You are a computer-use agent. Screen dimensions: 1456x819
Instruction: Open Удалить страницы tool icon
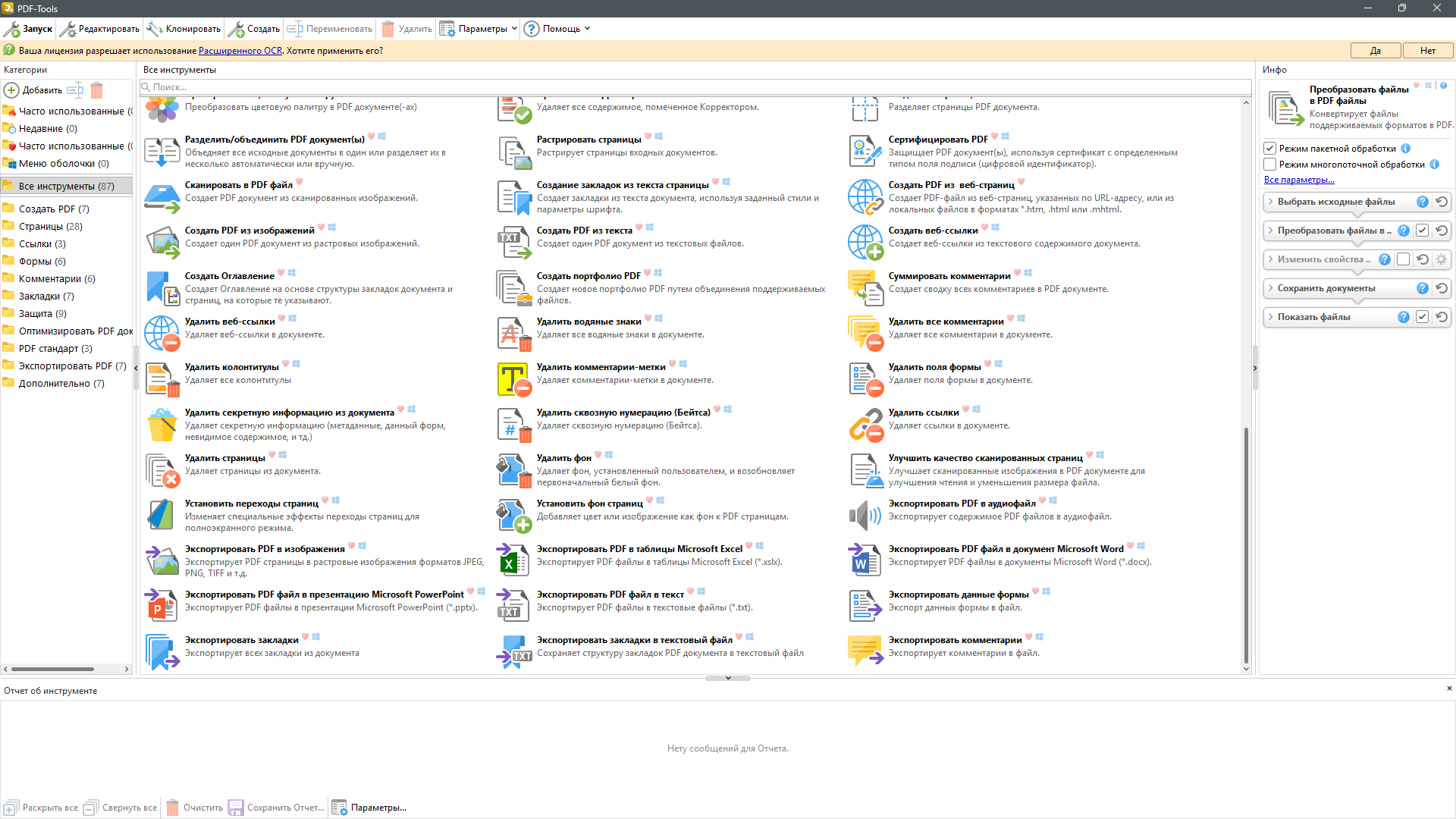point(162,470)
